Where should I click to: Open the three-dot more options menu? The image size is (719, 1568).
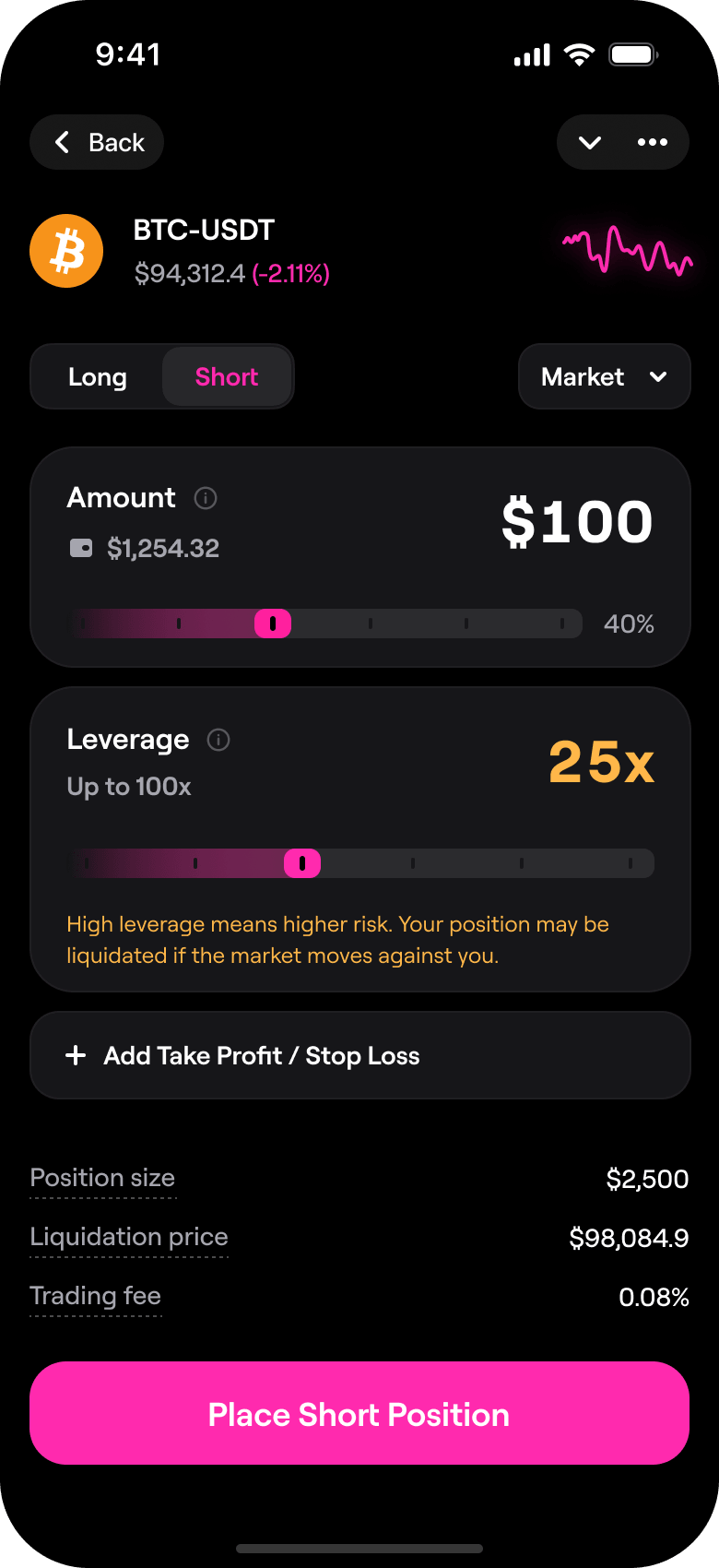point(653,142)
